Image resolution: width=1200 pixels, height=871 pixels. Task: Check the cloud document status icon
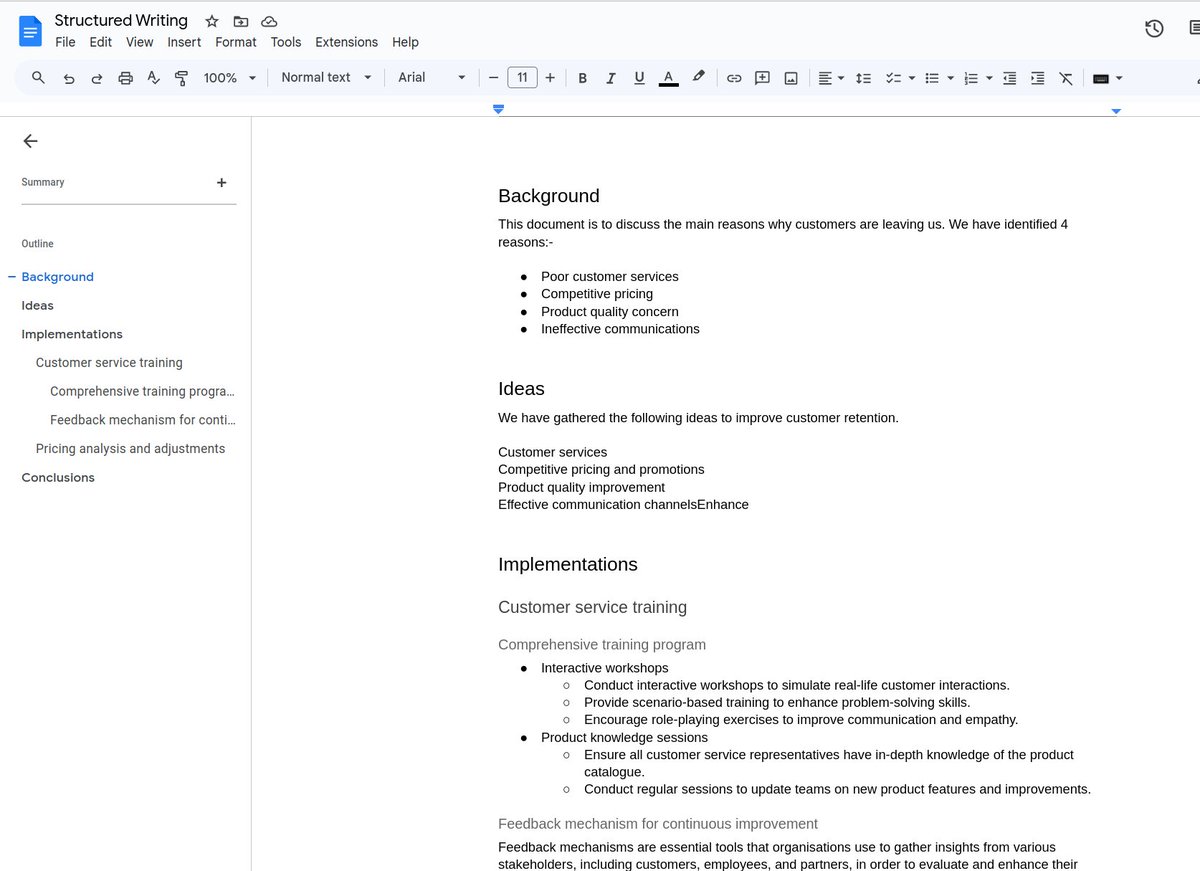pos(269,21)
